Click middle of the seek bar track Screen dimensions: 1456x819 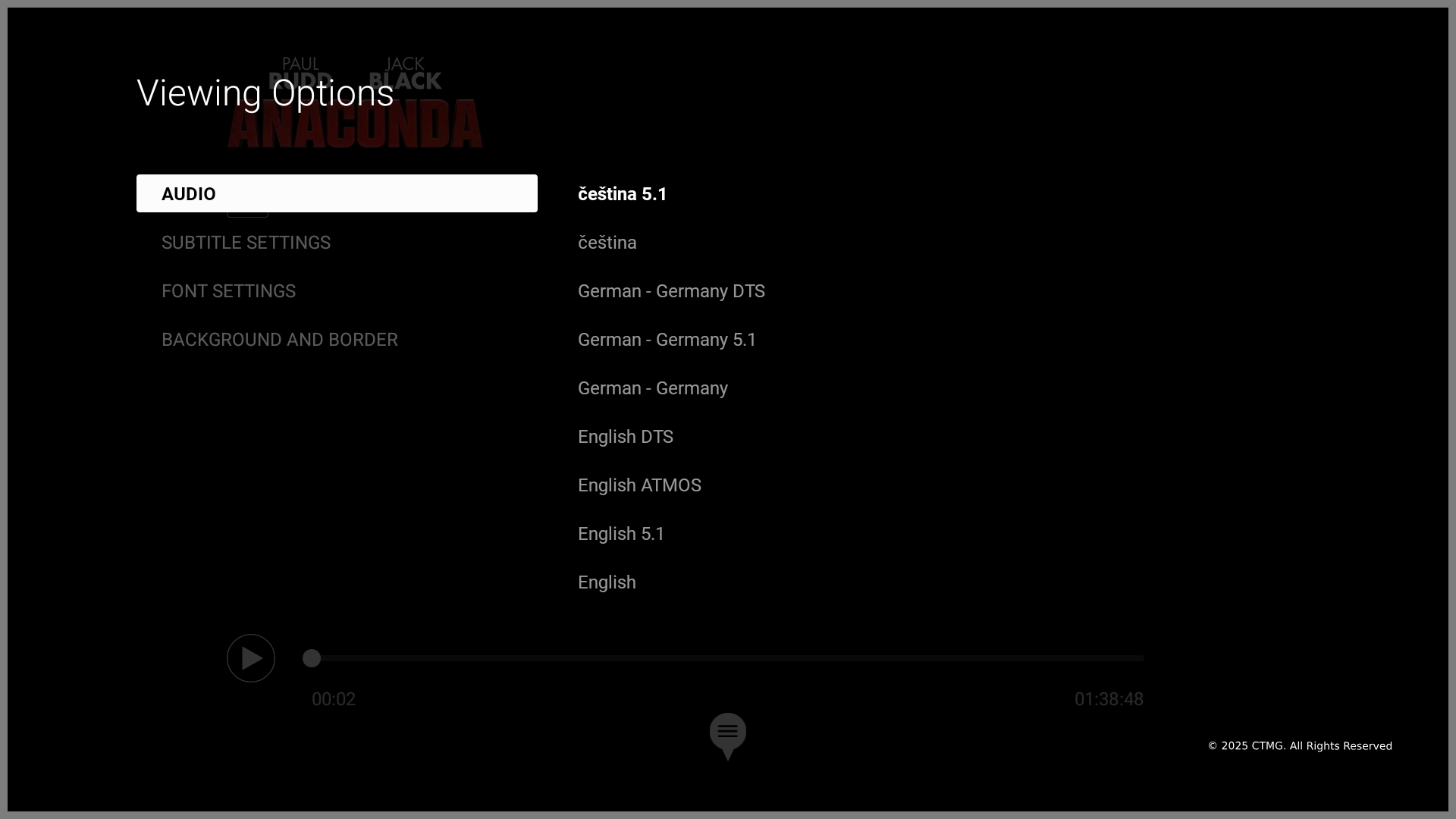click(x=728, y=658)
